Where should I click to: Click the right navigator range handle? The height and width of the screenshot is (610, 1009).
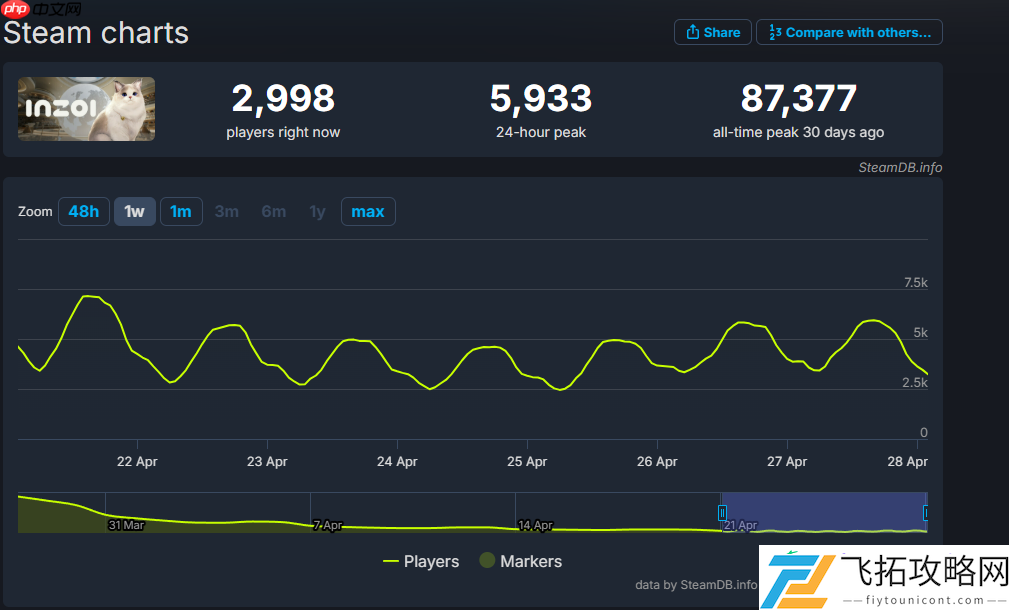[925, 513]
